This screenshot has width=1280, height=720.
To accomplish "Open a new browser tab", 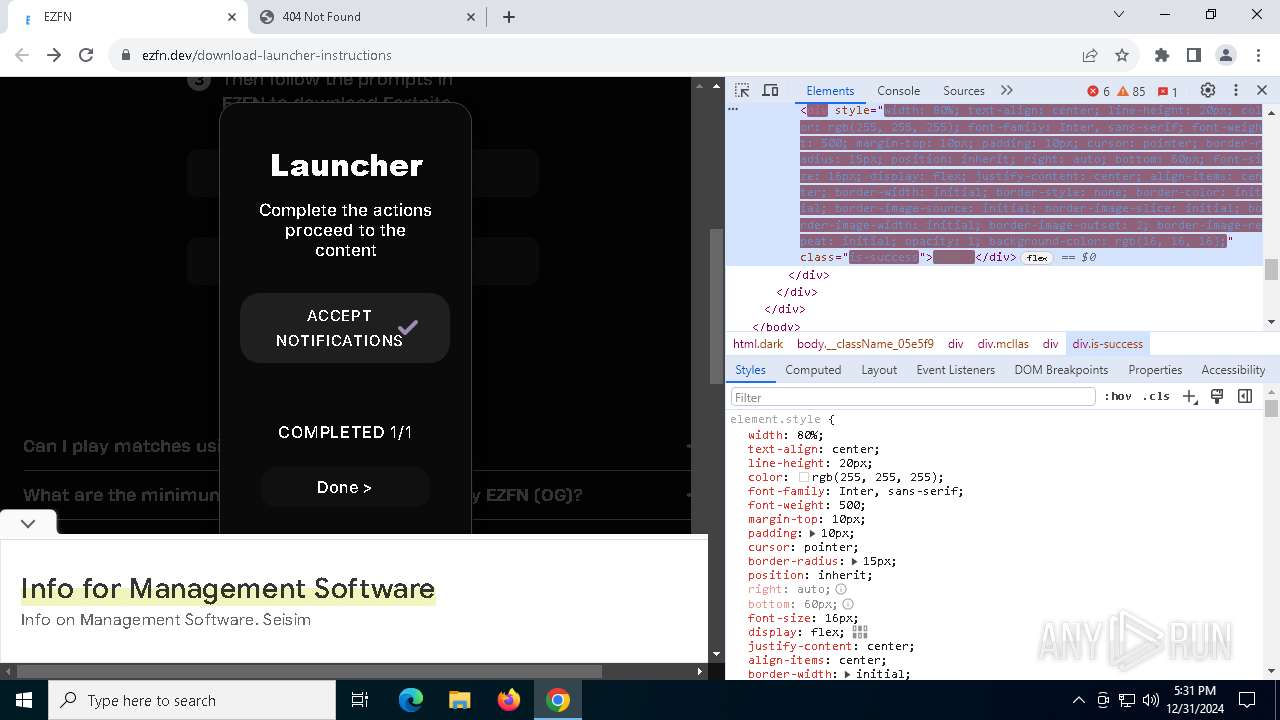I will pos(509,17).
